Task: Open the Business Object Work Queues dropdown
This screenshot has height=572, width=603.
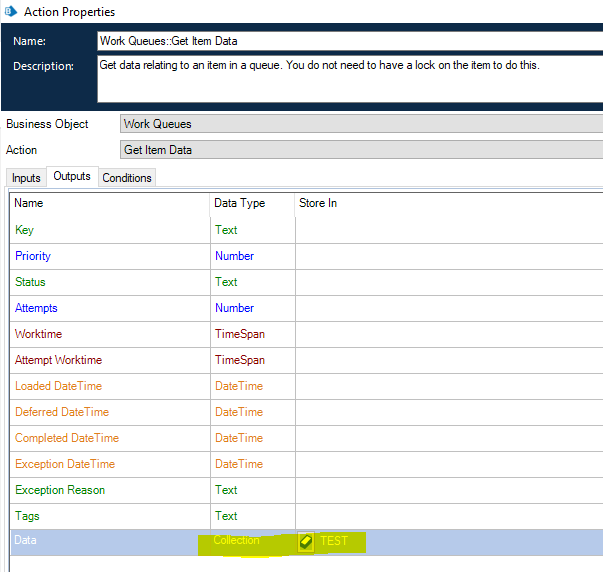Action: (x=361, y=124)
